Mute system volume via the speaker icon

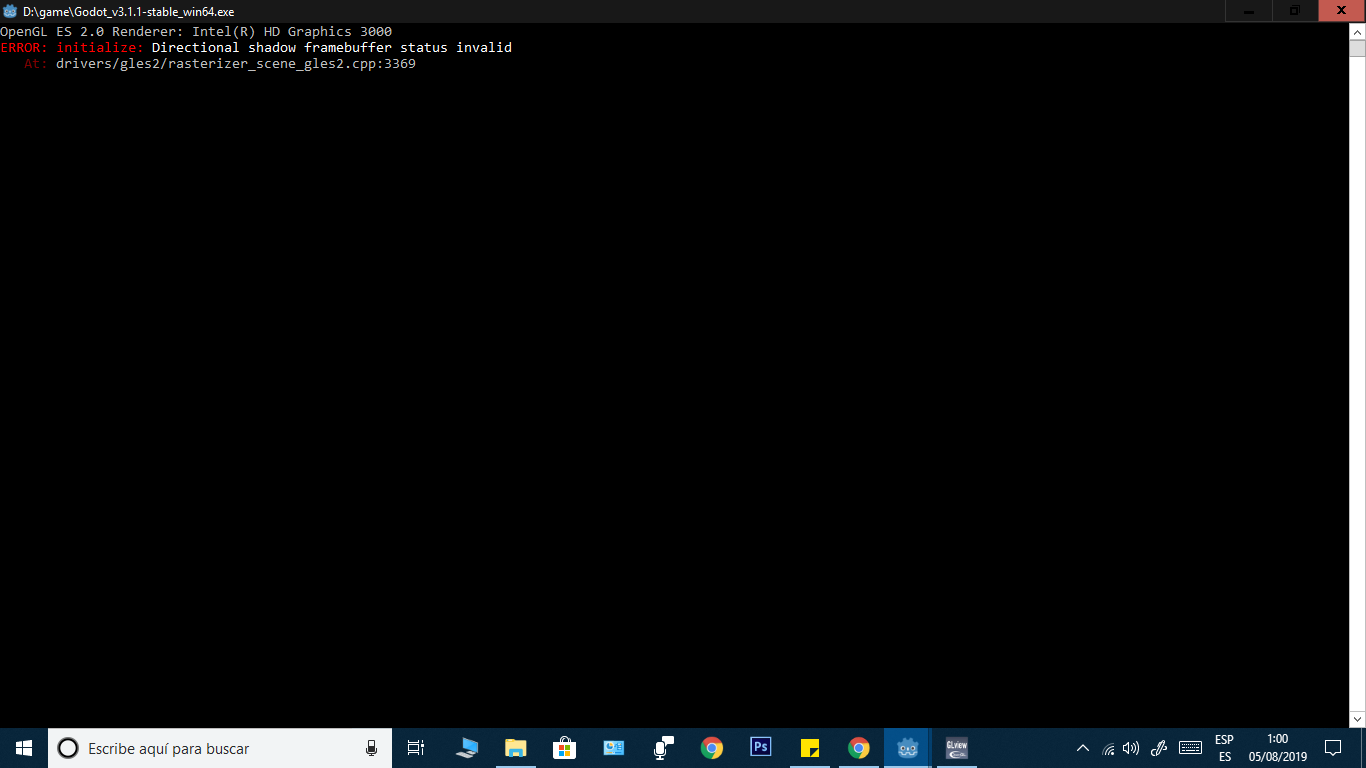pos(1131,748)
